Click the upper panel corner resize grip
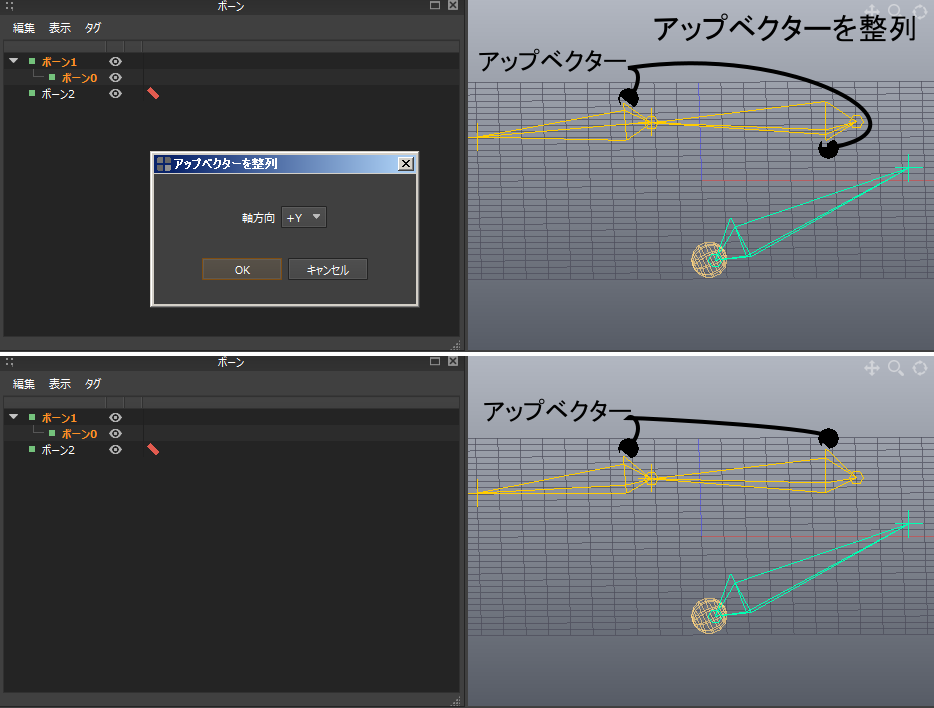Viewport: 934px width, 708px height. coord(456,345)
